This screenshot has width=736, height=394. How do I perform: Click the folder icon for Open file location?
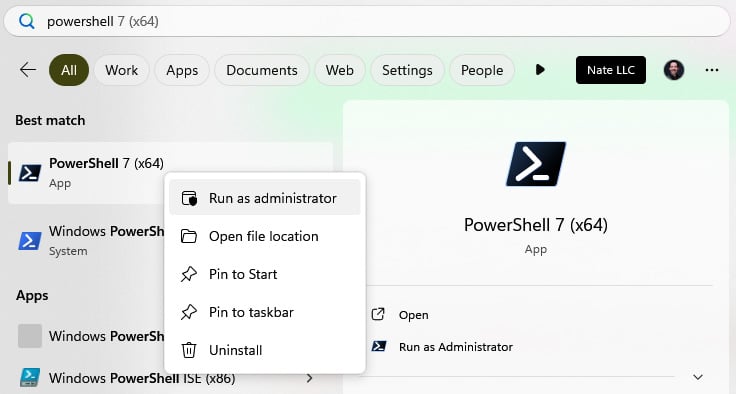pyautogui.click(x=189, y=236)
